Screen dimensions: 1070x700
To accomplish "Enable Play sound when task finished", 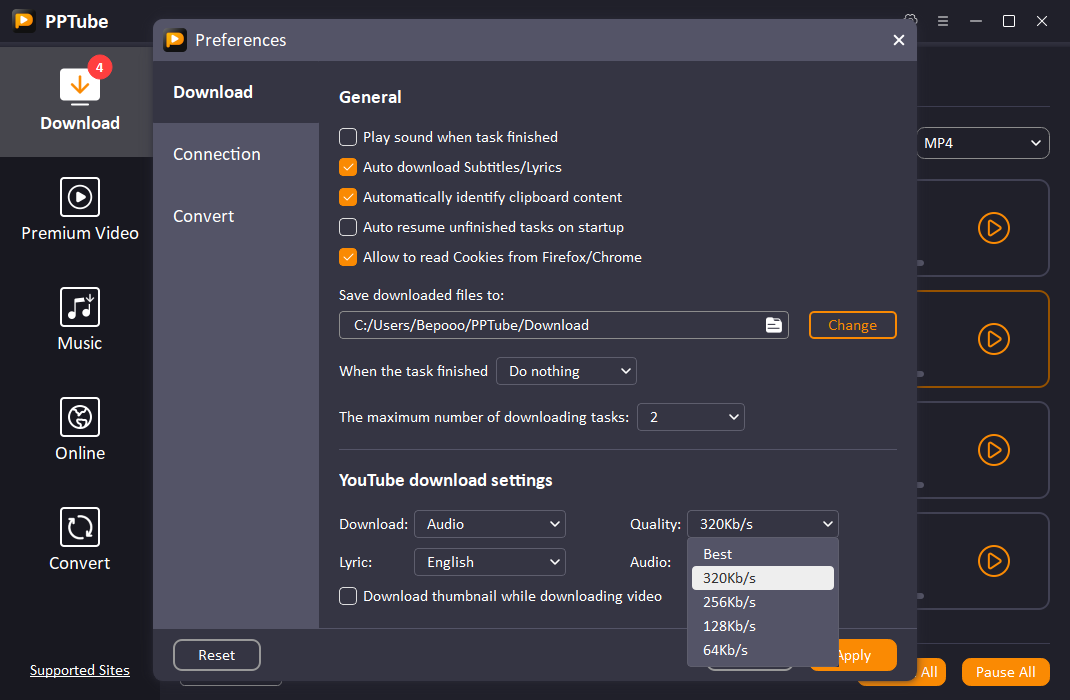I will (347, 137).
